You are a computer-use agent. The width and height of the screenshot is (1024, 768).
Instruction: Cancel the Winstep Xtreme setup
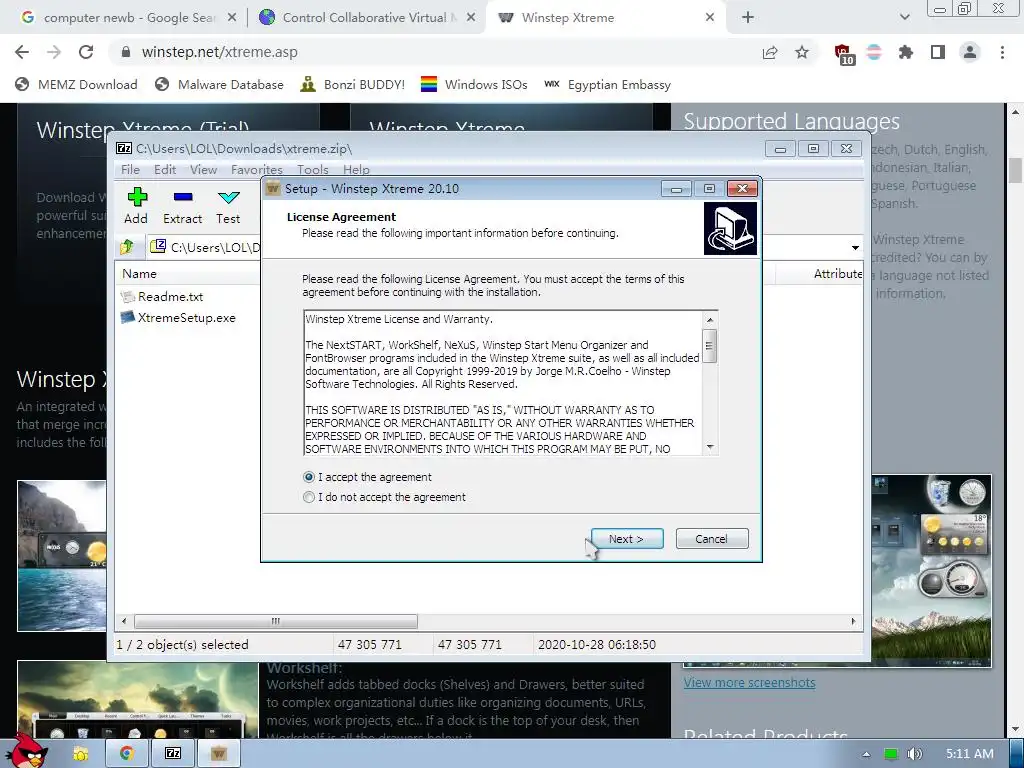point(712,539)
